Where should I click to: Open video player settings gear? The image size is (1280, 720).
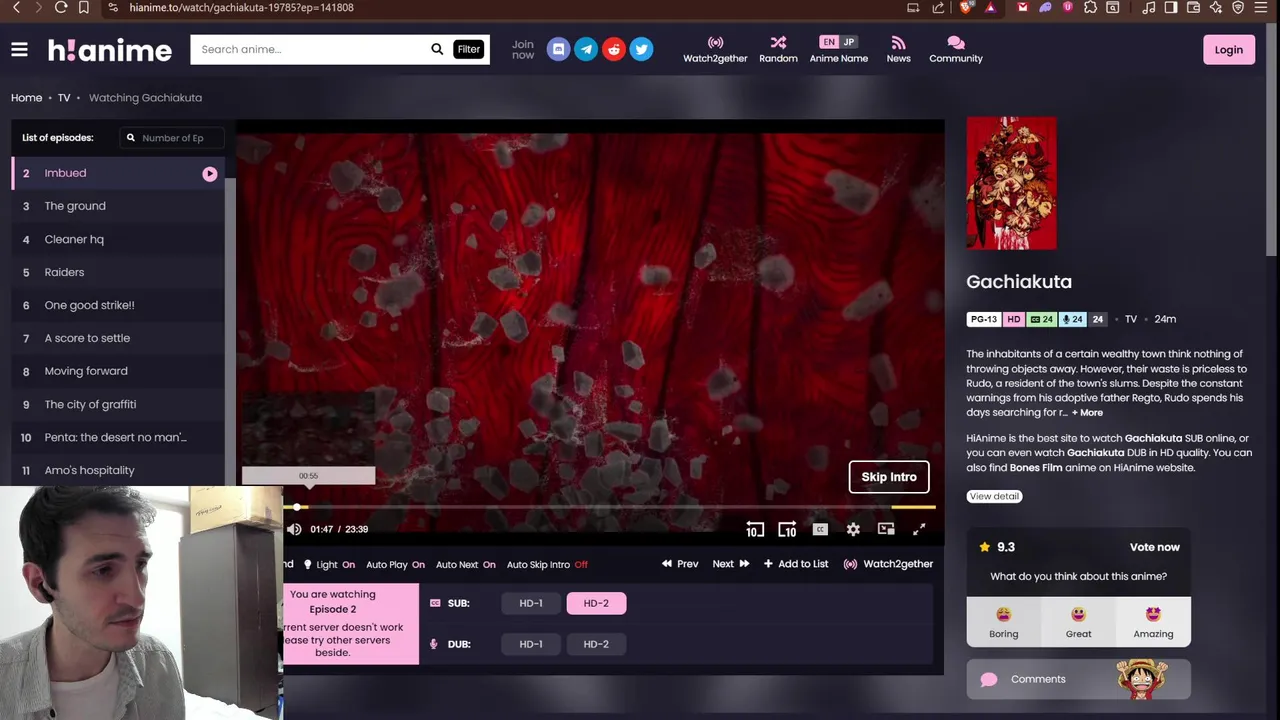click(x=853, y=529)
